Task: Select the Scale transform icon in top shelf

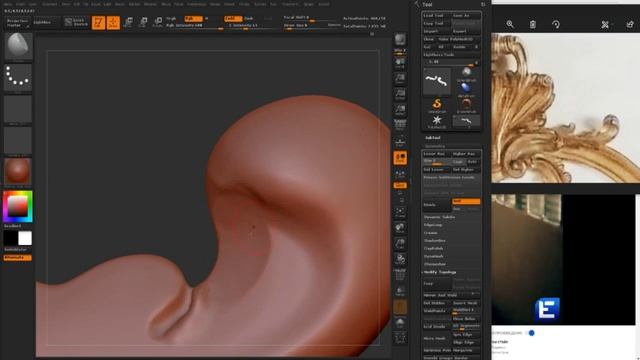Action: [143, 22]
